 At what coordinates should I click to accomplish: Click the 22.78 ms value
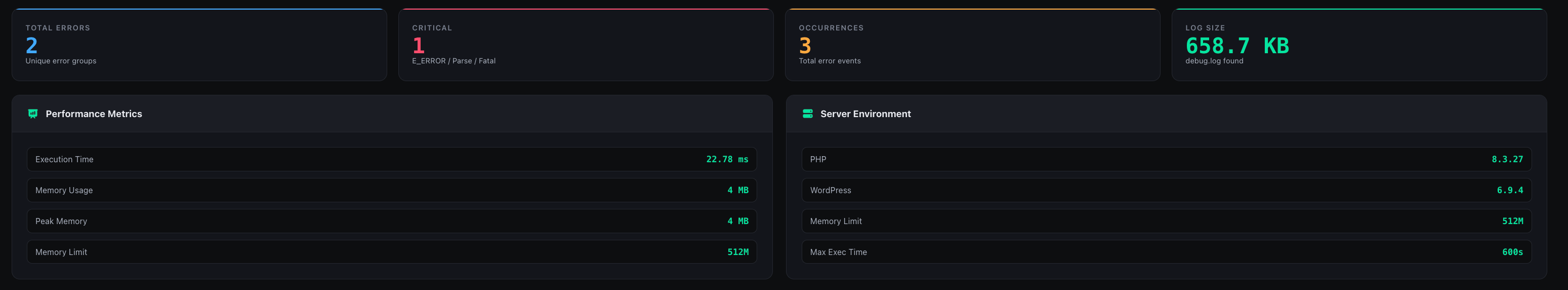click(727, 160)
